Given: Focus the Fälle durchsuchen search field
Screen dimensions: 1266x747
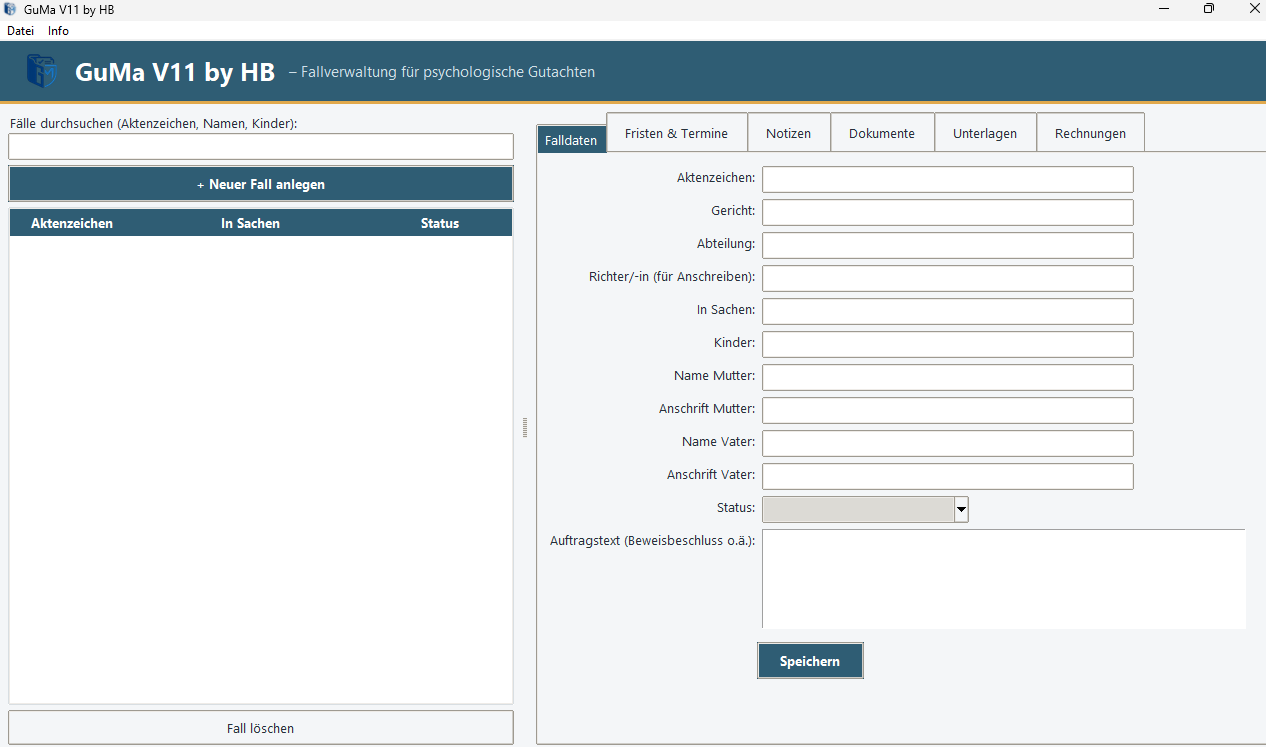Looking at the screenshot, I should tap(261, 147).
